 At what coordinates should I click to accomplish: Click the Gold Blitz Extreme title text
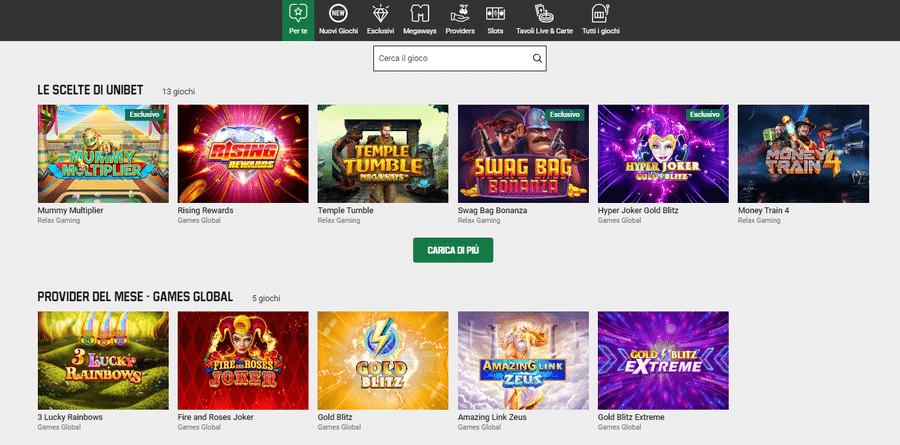coord(631,417)
